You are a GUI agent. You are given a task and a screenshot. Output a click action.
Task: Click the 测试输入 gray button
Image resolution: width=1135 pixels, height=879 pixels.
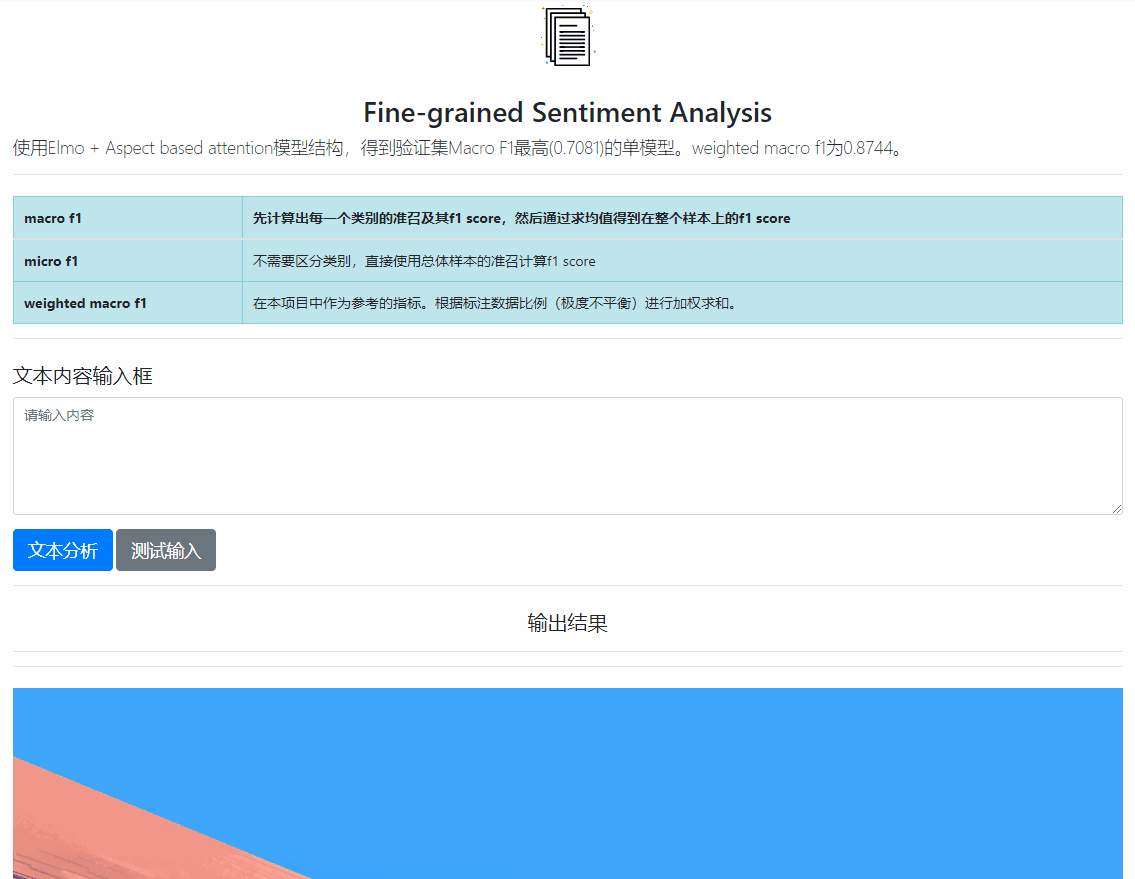click(x=166, y=550)
